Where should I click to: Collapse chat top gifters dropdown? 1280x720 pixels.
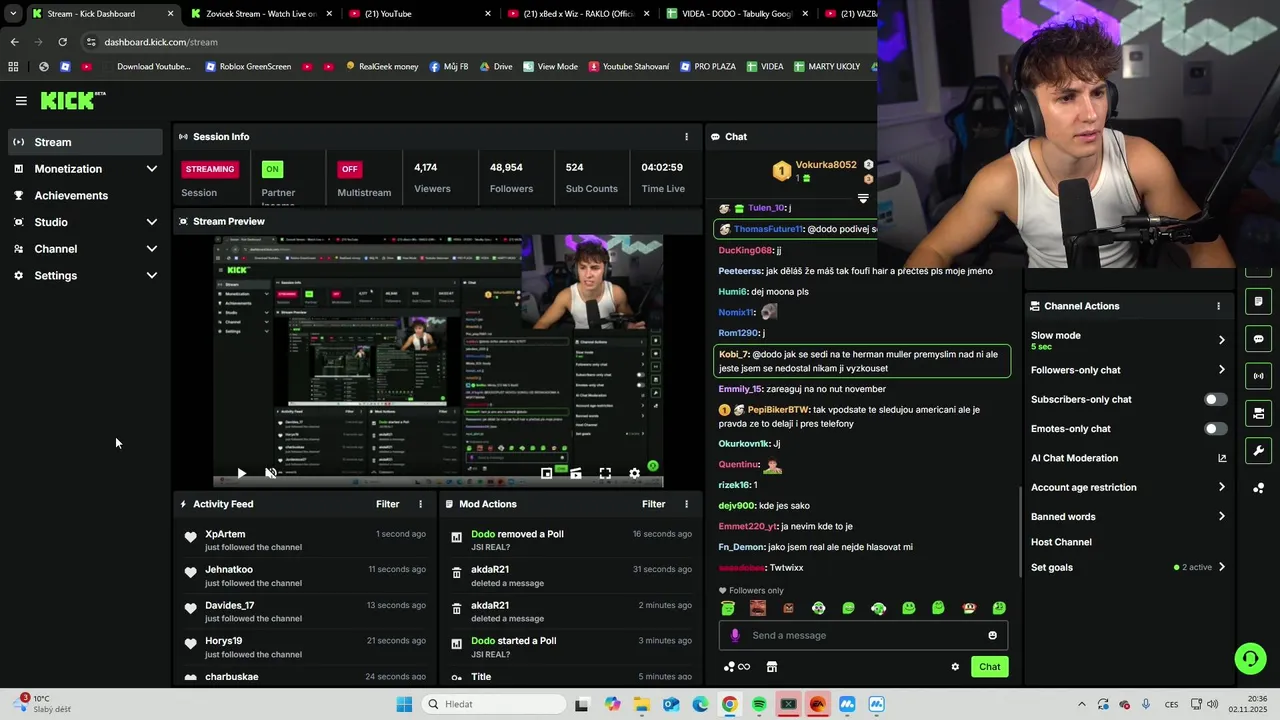[x=863, y=198]
